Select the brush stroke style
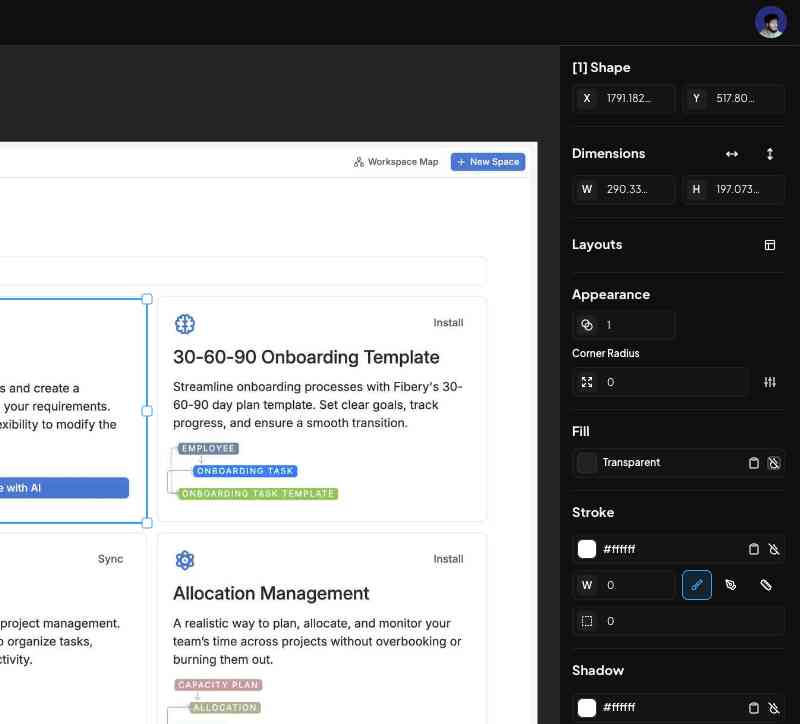Screen dimensions: 800x724 (x=696, y=585)
